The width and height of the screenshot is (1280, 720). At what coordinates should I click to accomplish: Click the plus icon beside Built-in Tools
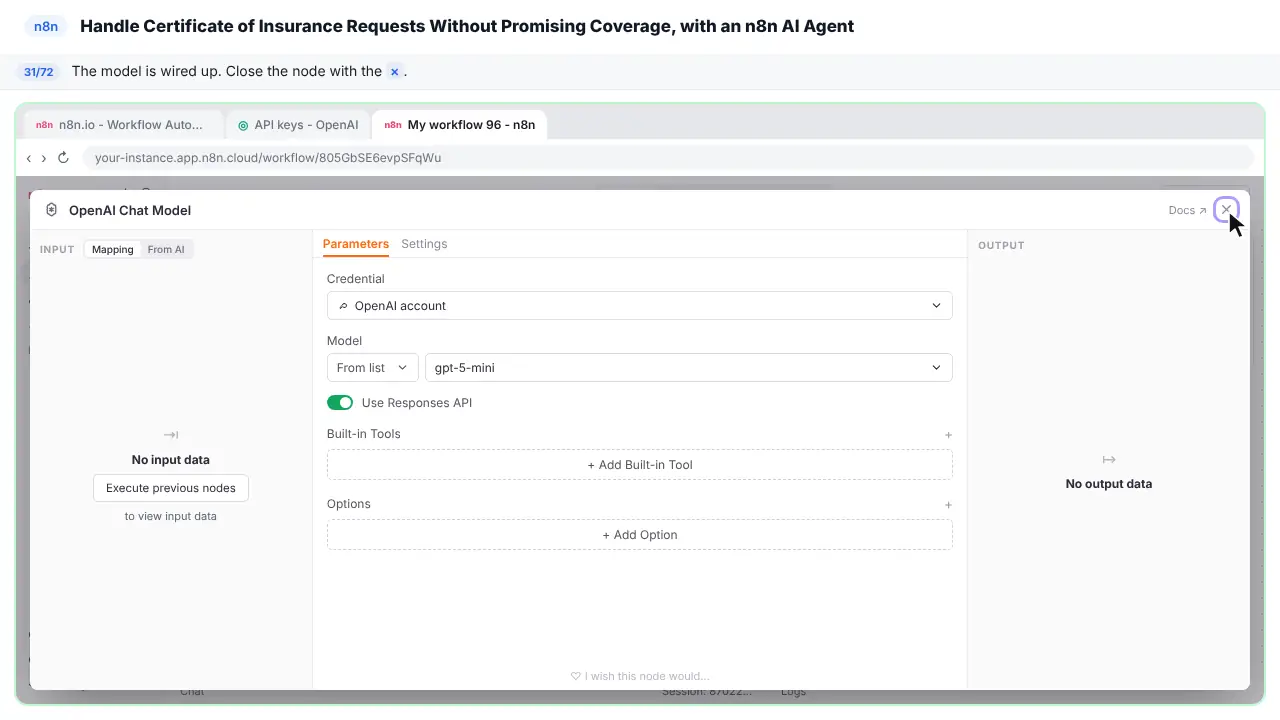[948, 435]
